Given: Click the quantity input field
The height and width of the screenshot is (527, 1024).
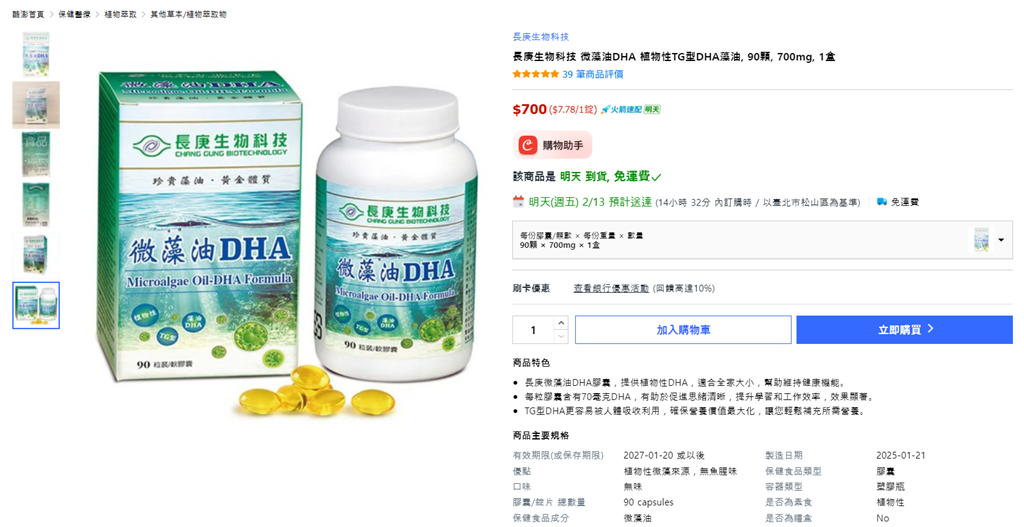Looking at the screenshot, I should click(x=534, y=330).
